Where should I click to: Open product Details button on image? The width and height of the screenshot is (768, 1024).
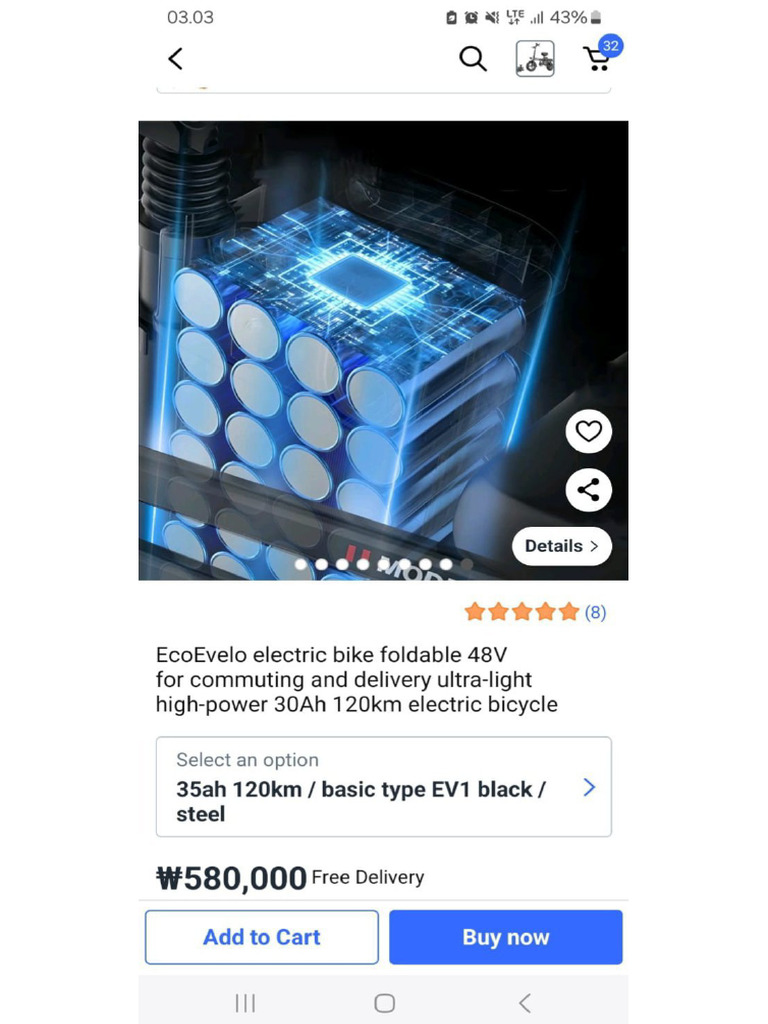[x=562, y=546]
